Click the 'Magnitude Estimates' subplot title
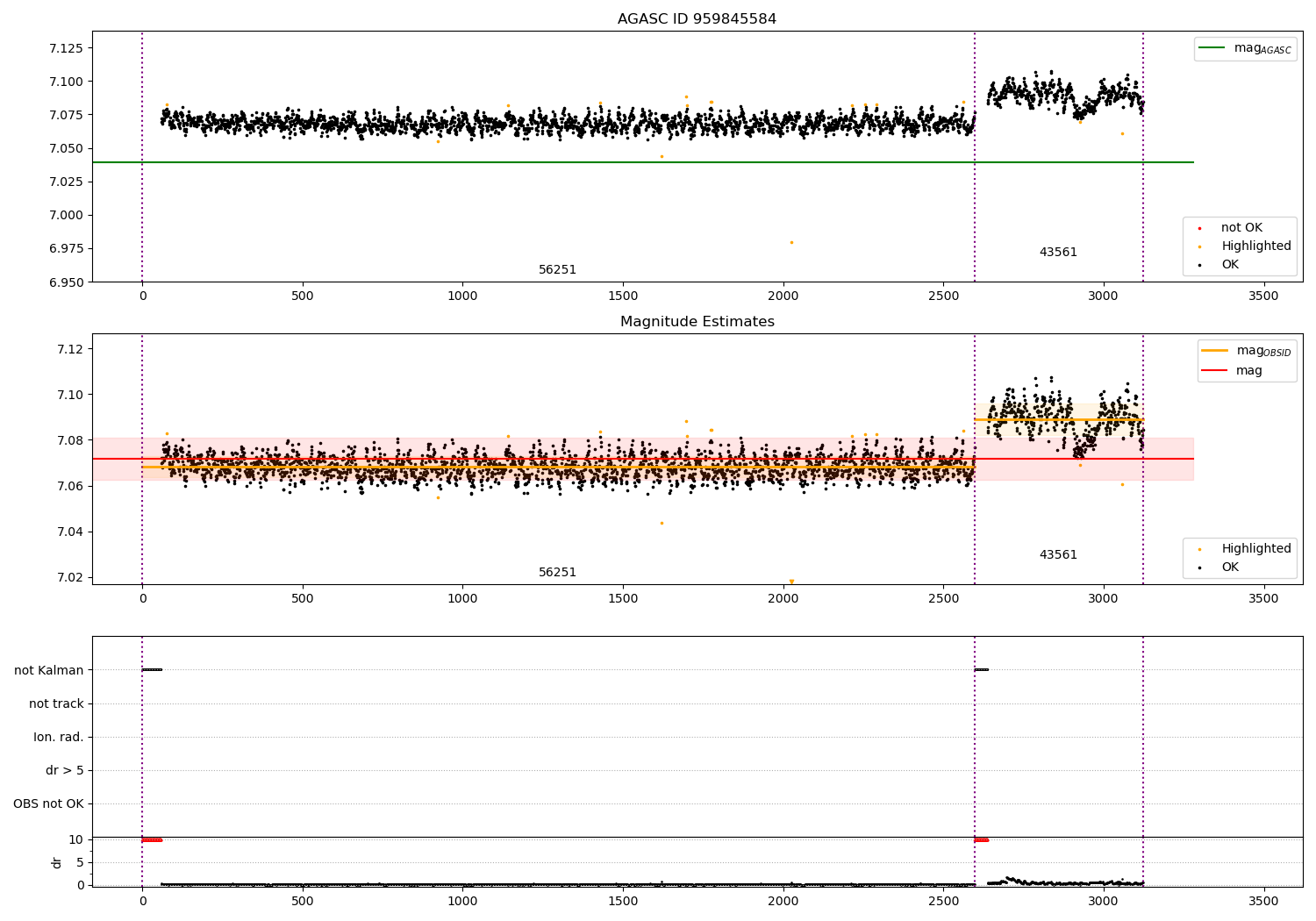The width and height of the screenshot is (1316, 921). [697, 322]
